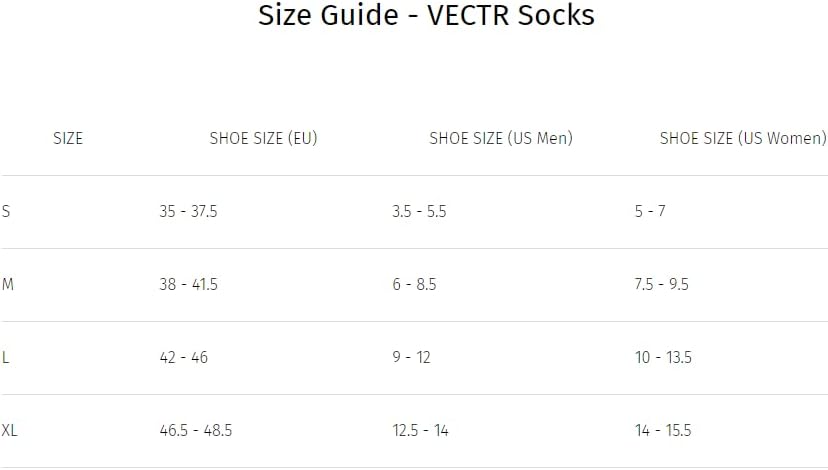Select EU value 42 - 46
This screenshot has height=470, width=828.
coord(184,357)
